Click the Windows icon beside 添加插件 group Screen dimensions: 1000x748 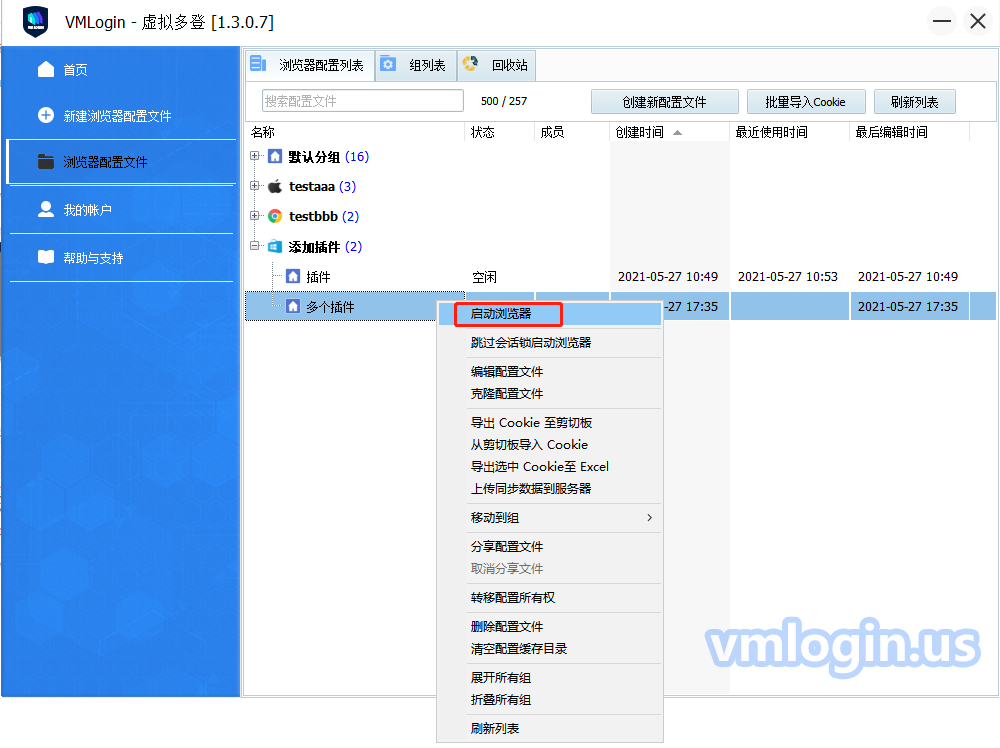tap(275, 247)
